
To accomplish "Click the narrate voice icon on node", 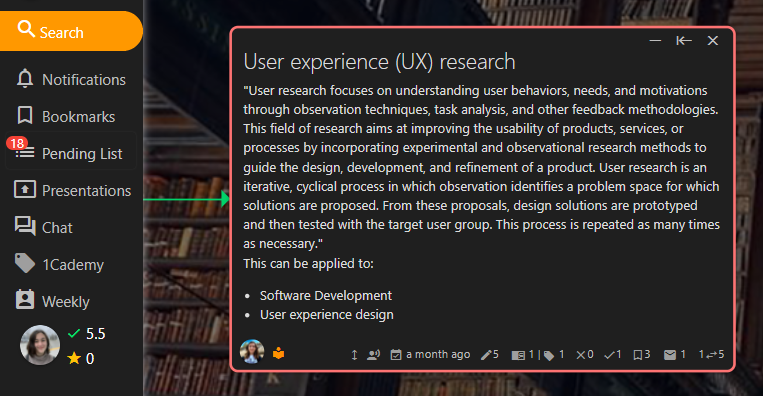I will click(x=373, y=355).
